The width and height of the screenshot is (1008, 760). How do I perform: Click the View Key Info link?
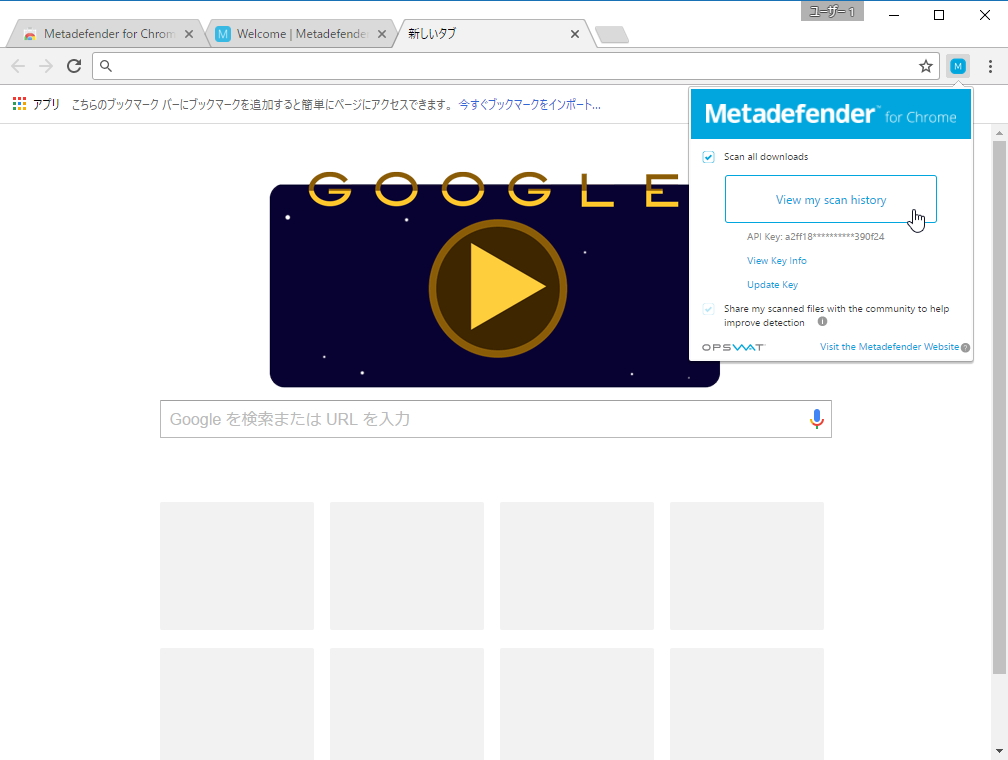pos(777,260)
